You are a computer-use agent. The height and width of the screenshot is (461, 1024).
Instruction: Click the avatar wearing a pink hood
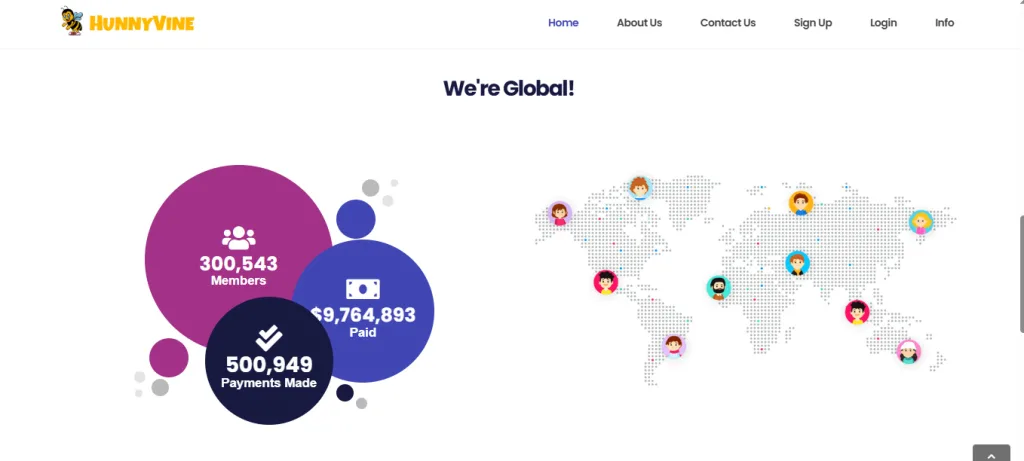[x=908, y=352]
